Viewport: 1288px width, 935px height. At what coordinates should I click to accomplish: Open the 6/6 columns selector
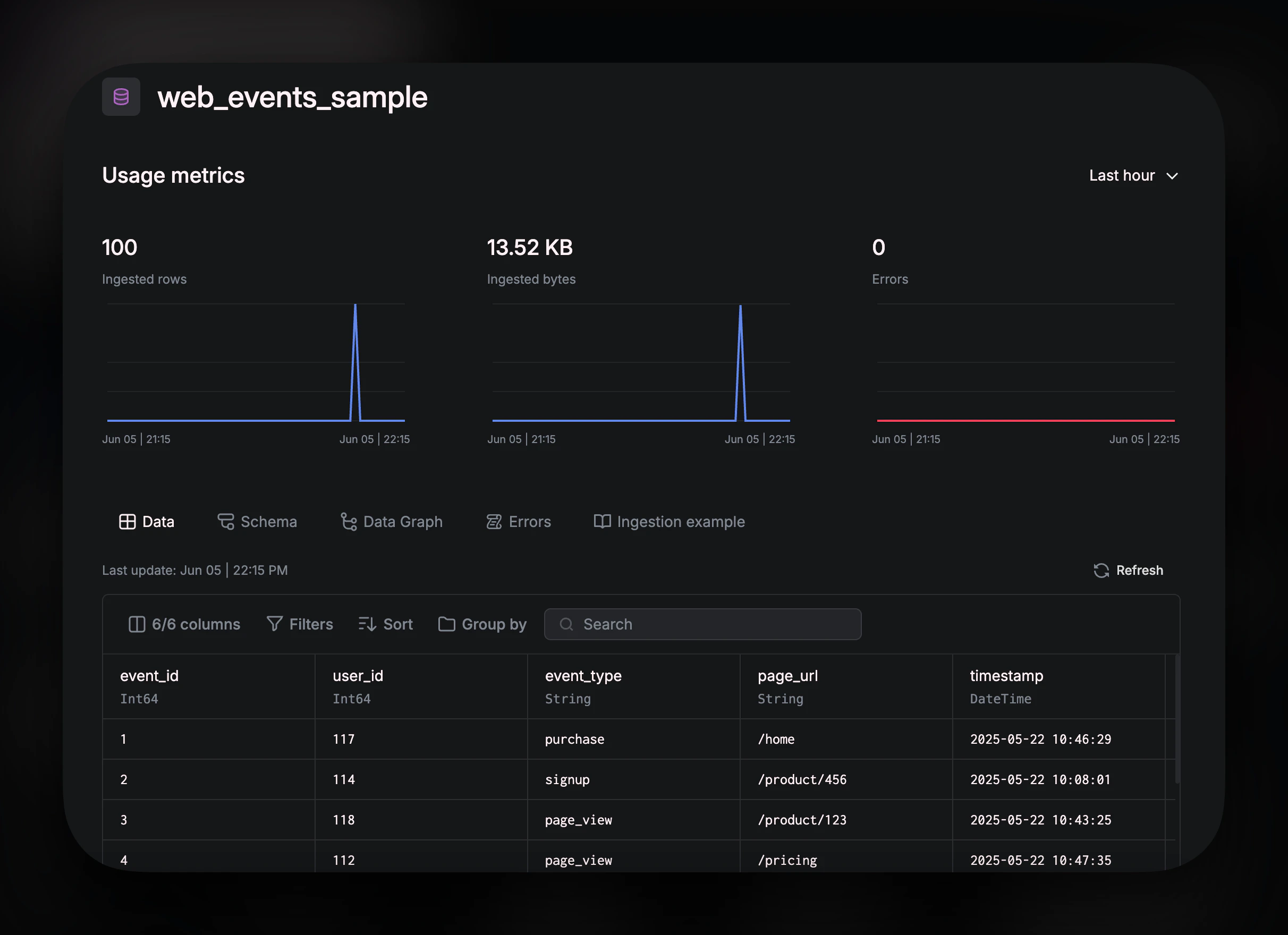184,624
